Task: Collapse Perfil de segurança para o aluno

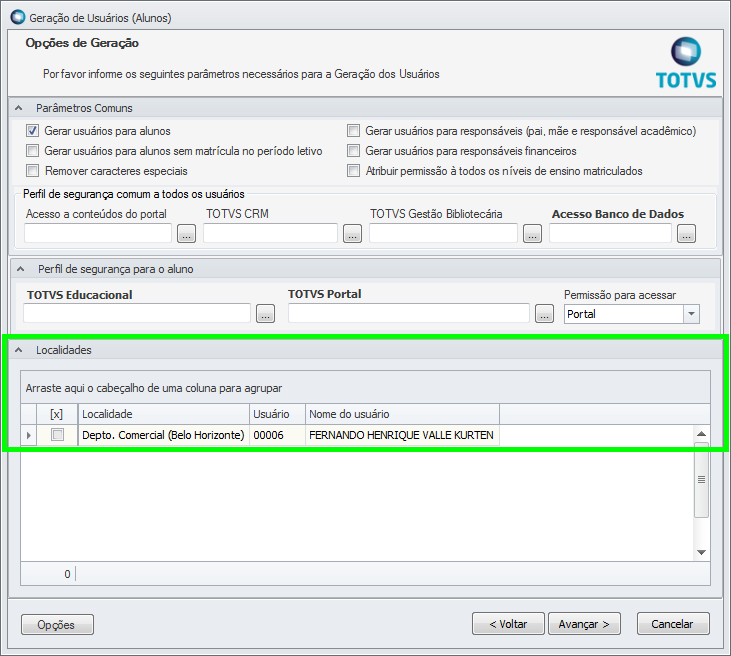Action: pyautogui.click(x=20, y=269)
